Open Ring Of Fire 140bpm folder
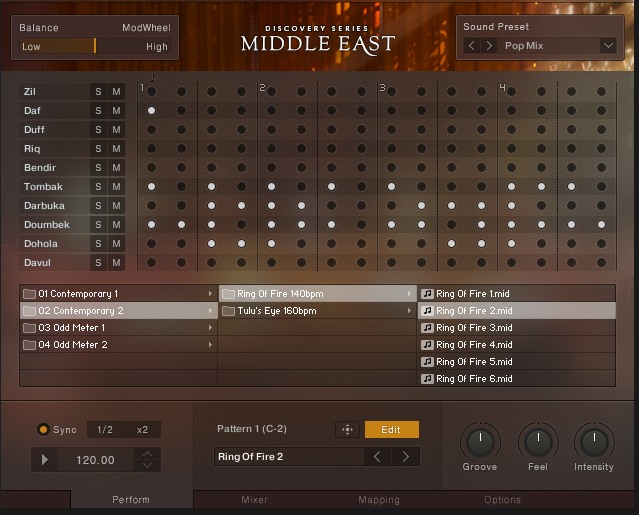This screenshot has height=515, width=639. pyautogui.click(x=317, y=294)
